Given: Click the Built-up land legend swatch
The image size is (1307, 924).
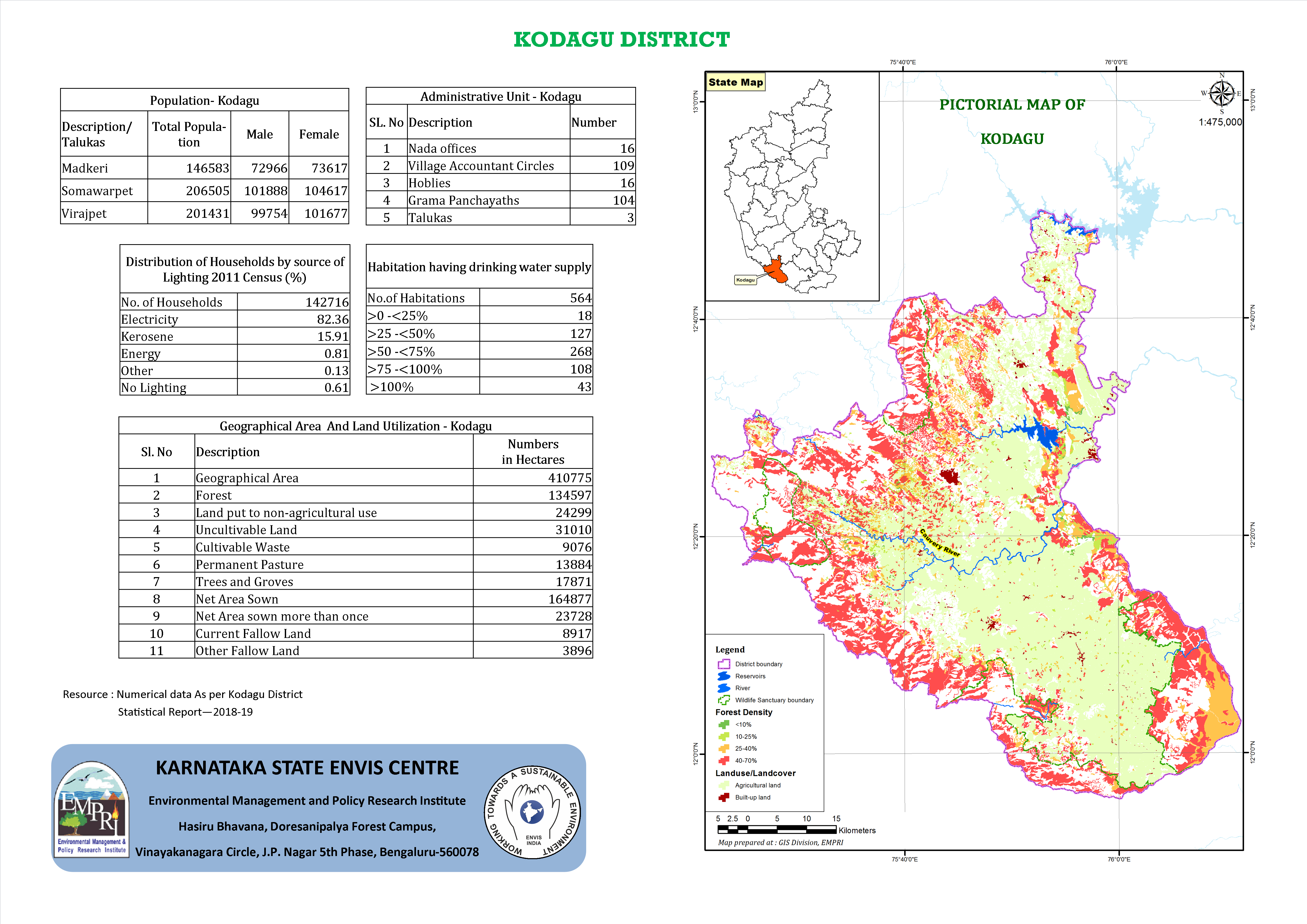Looking at the screenshot, I should coord(723,797).
